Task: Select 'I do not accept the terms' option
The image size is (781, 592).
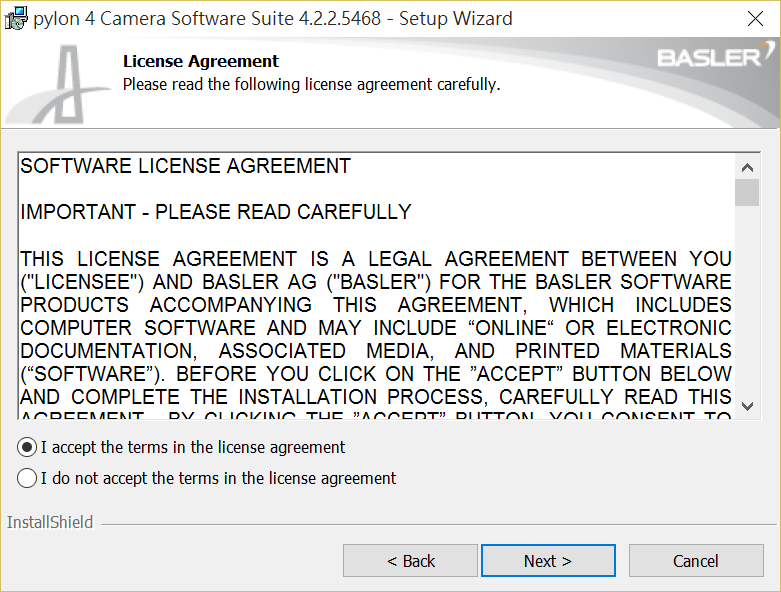Action: (x=27, y=478)
